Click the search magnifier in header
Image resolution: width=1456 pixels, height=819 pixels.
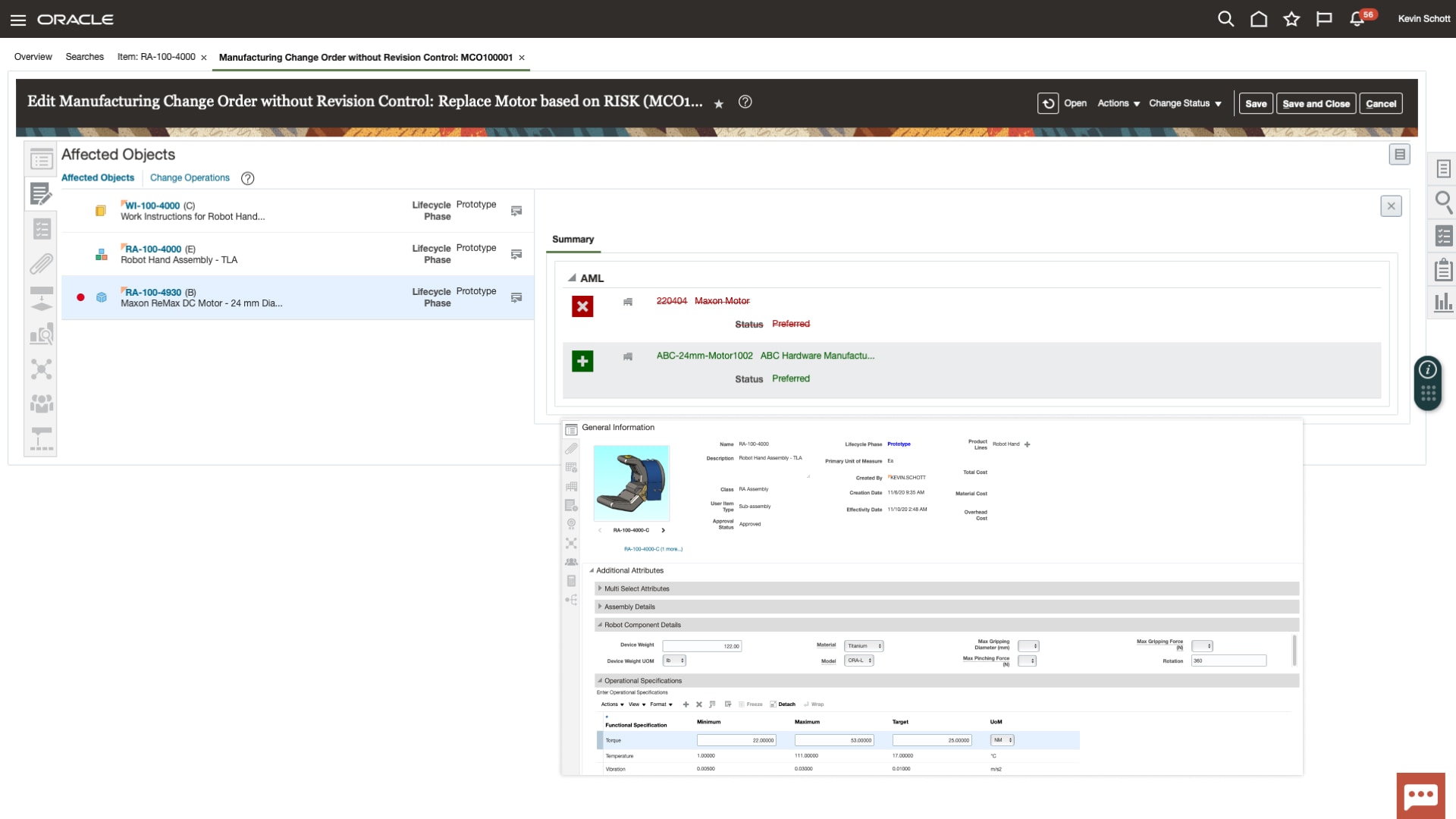1225,19
